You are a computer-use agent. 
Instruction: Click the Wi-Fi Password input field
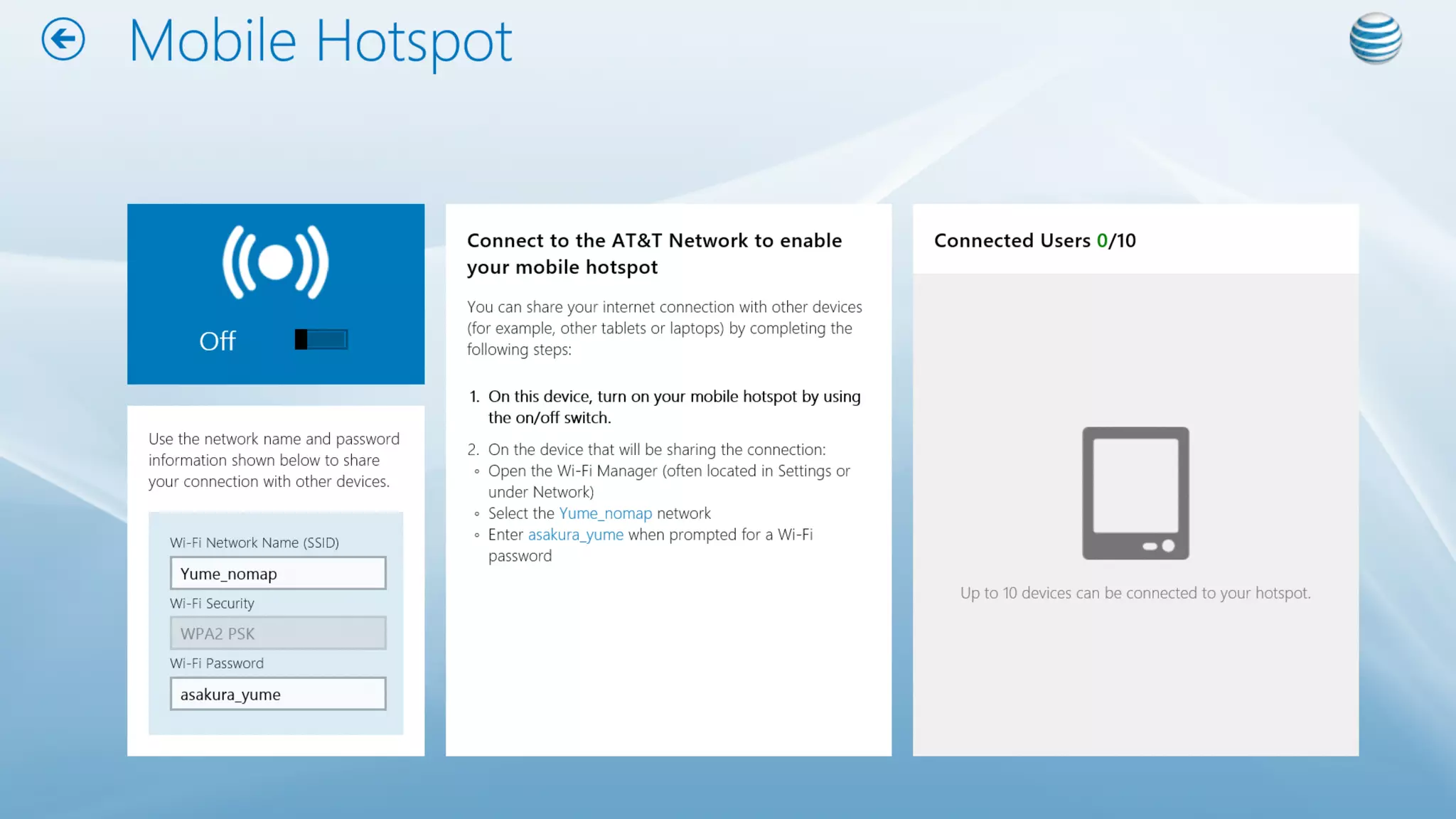tap(278, 694)
